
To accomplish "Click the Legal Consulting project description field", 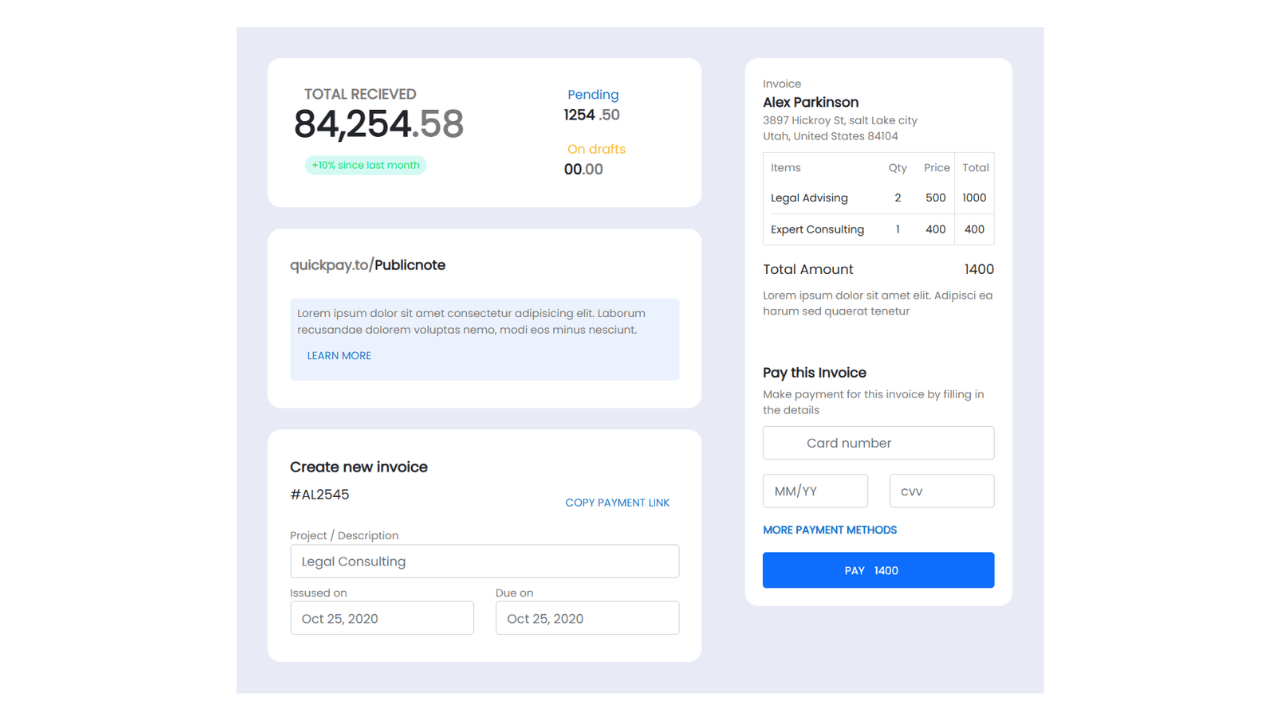I will click(x=484, y=561).
